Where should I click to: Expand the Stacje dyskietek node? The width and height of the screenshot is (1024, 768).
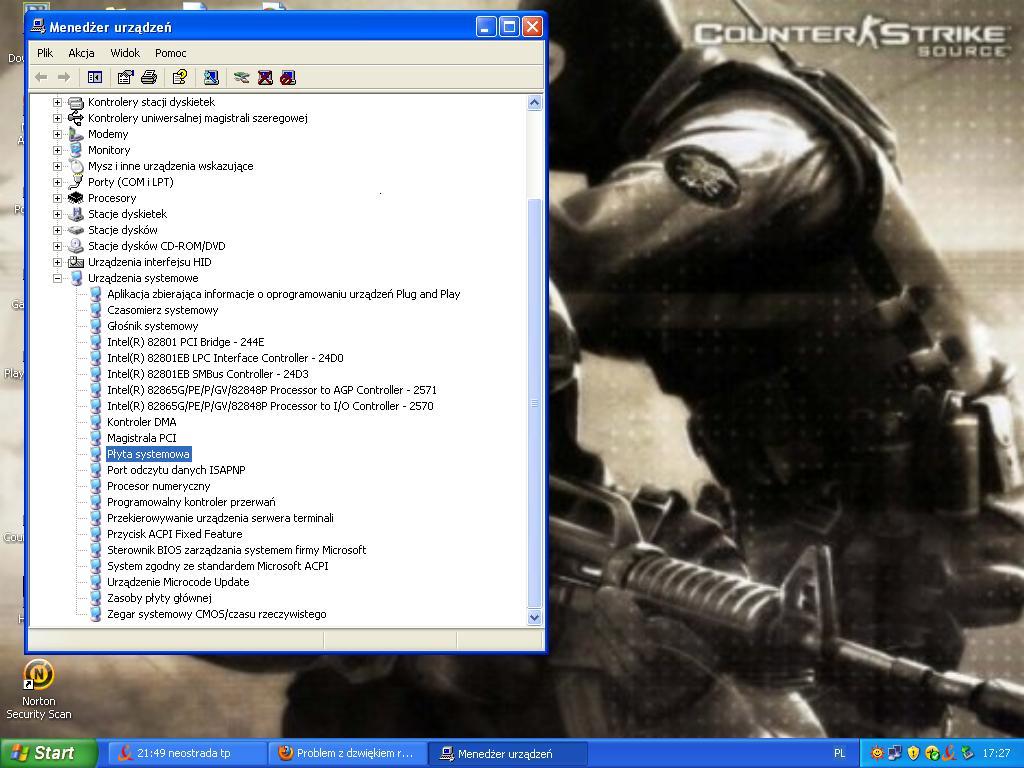pos(57,214)
